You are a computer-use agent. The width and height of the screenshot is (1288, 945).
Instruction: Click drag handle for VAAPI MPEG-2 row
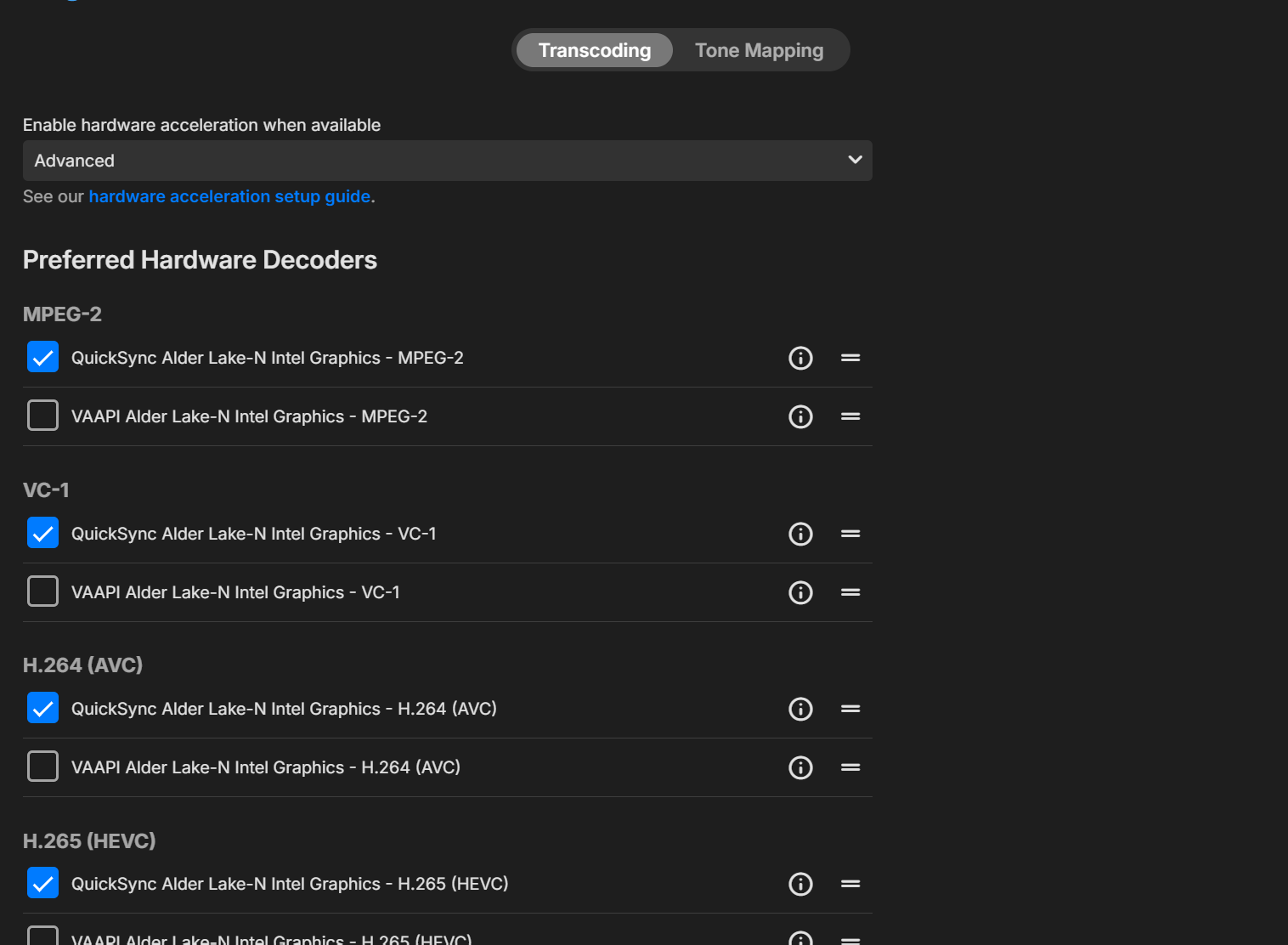point(850,416)
